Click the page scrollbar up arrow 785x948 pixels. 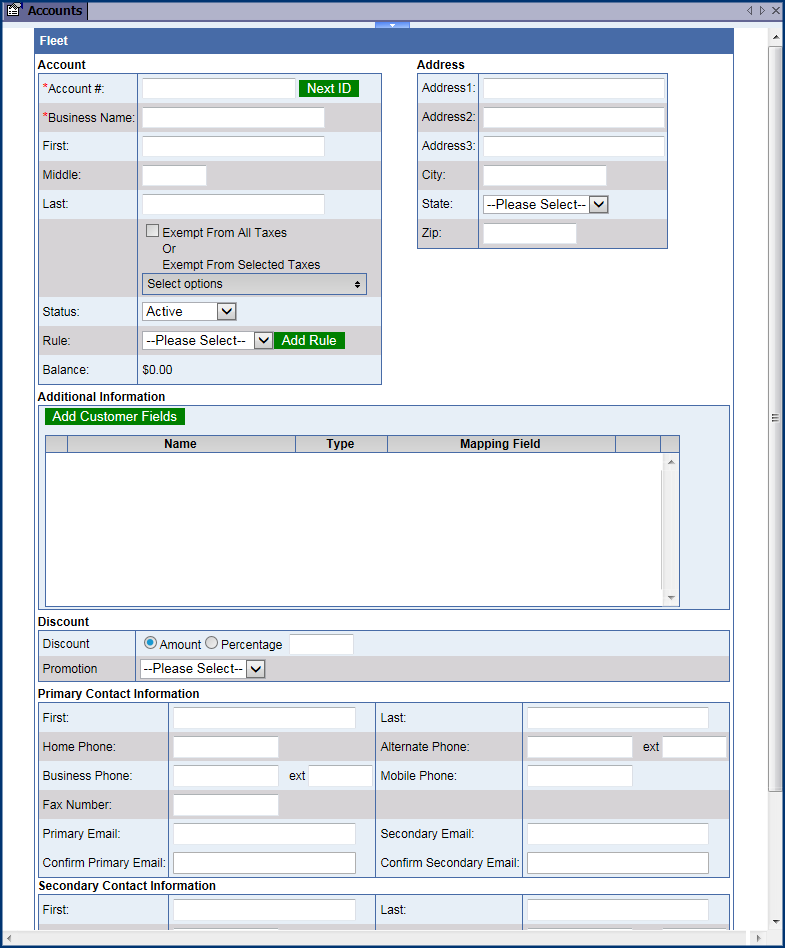(775, 35)
